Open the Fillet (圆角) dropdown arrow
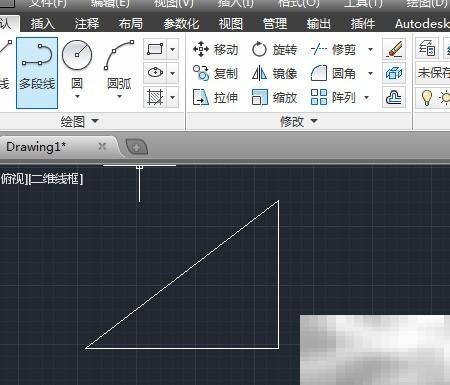 [x=370, y=73]
